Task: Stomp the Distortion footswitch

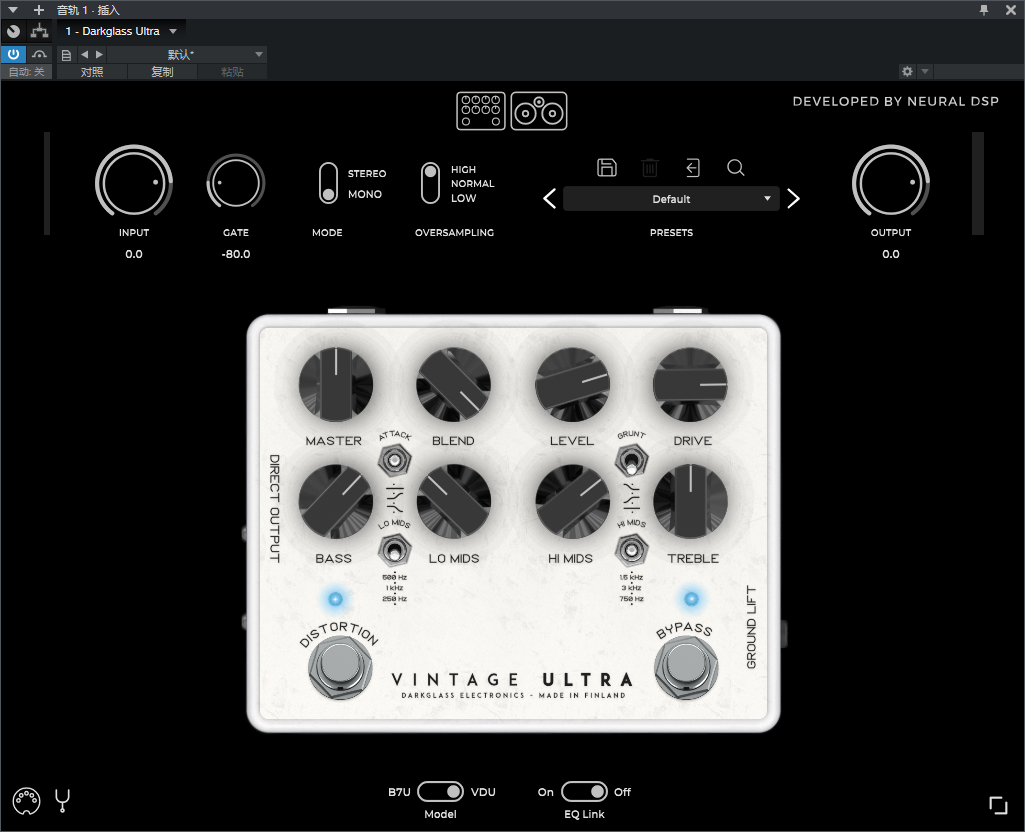Action: (x=339, y=667)
